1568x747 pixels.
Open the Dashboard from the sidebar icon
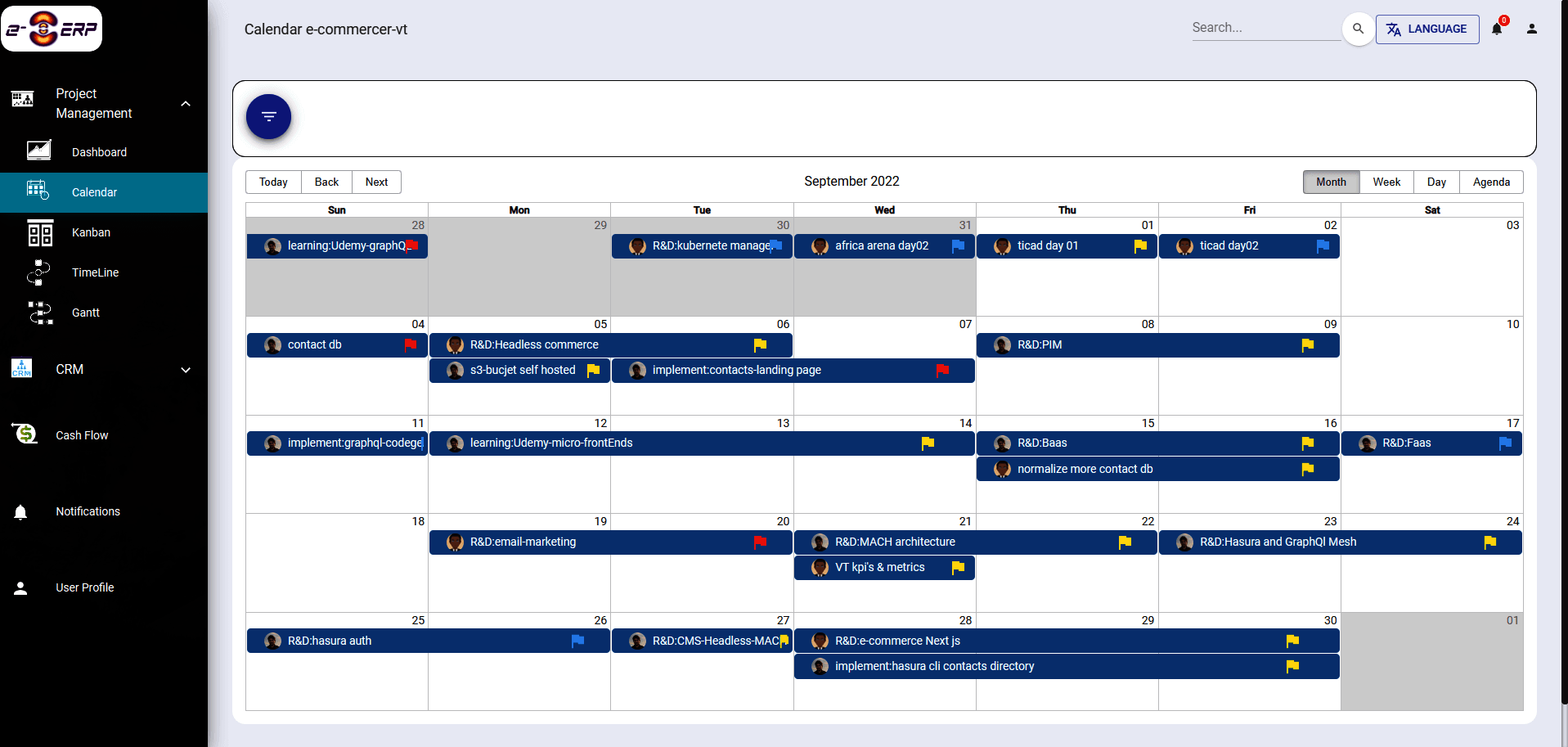click(x=38, y=151)
